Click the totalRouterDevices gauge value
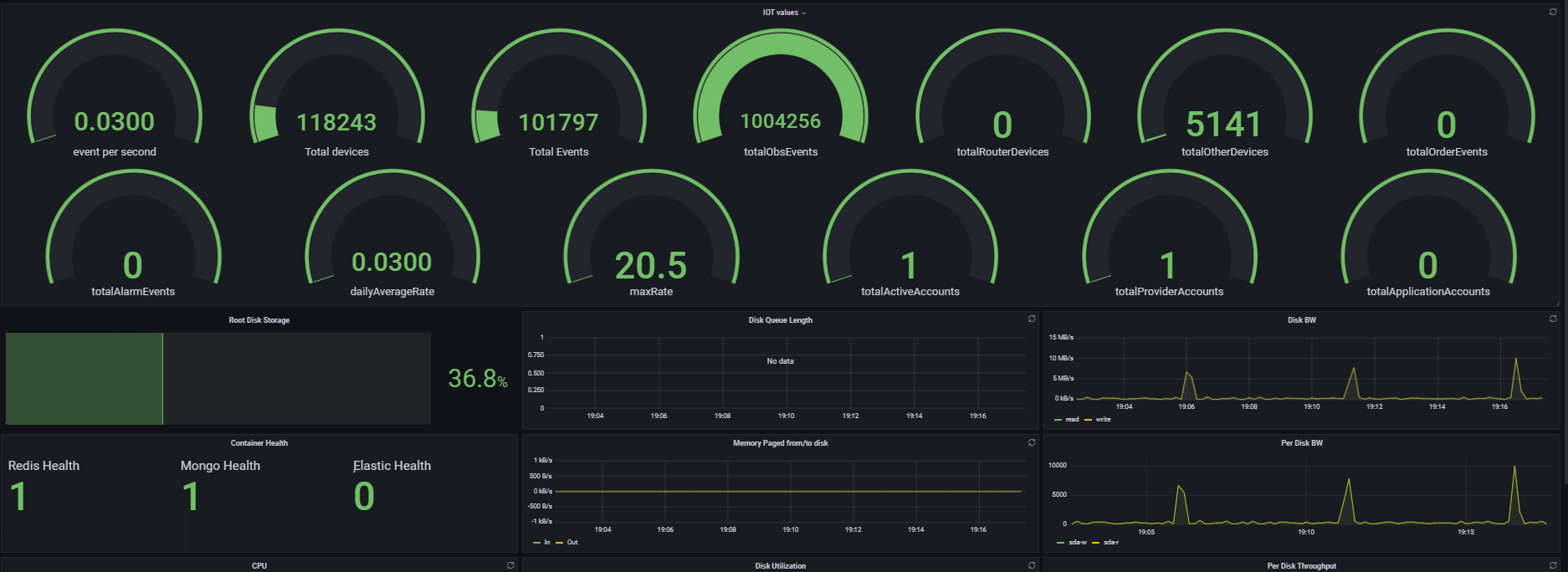The width and height of the screenshot is (1568, 572). click(x=1002, y=125)
